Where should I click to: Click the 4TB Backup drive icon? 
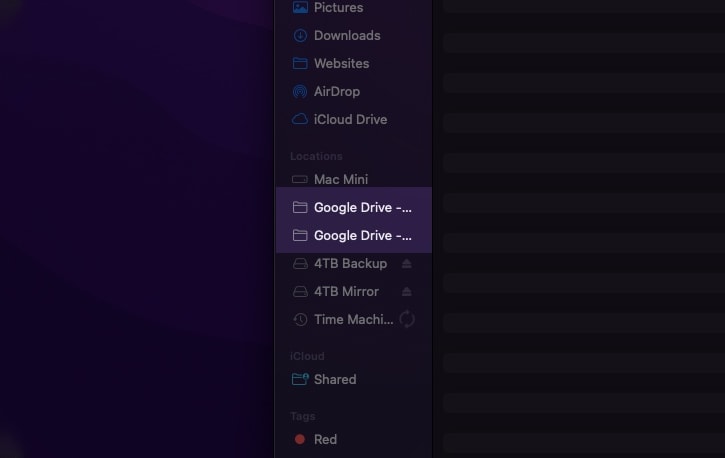click(x=300, y=263)
